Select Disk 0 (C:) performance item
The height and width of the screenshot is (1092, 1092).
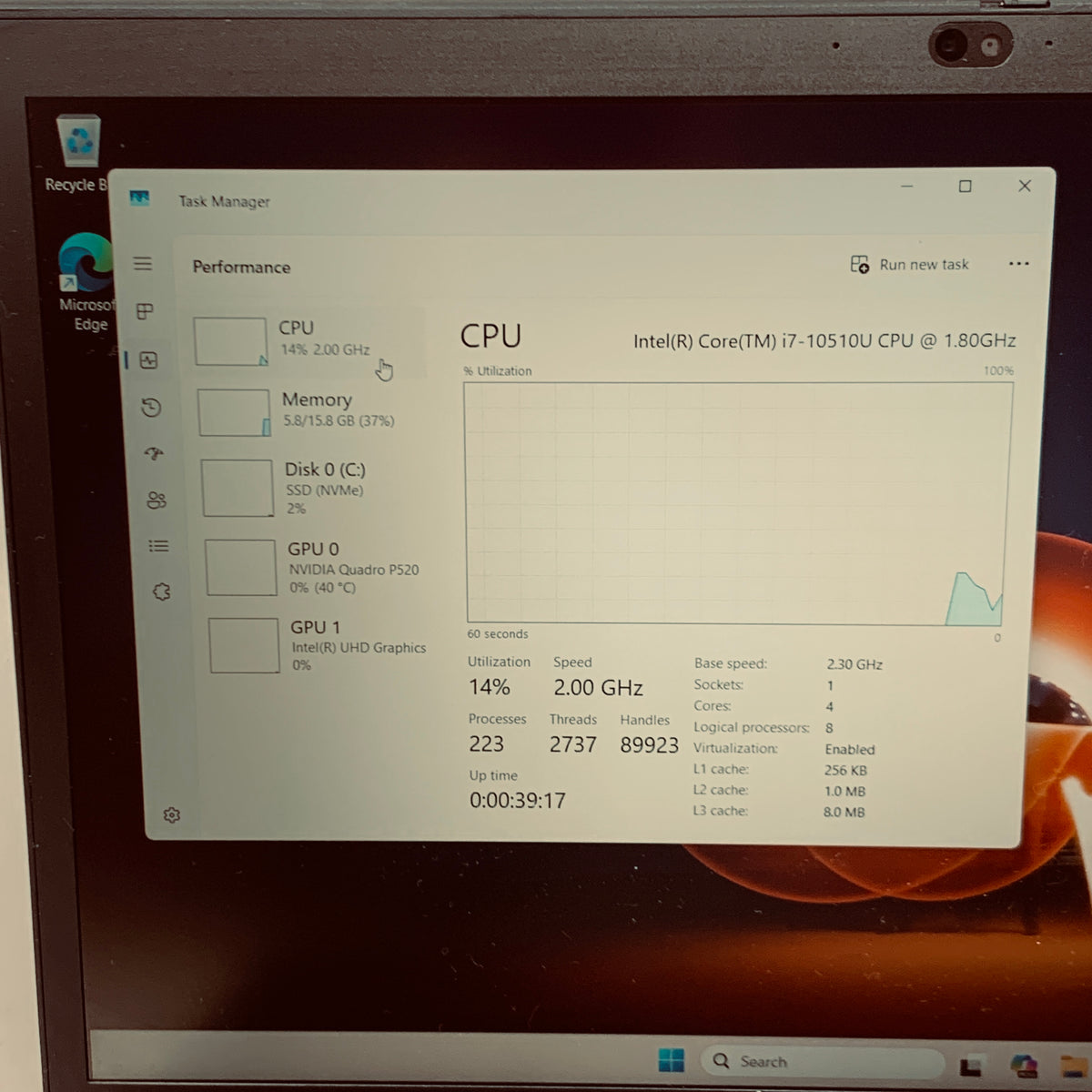click(314, 488)
